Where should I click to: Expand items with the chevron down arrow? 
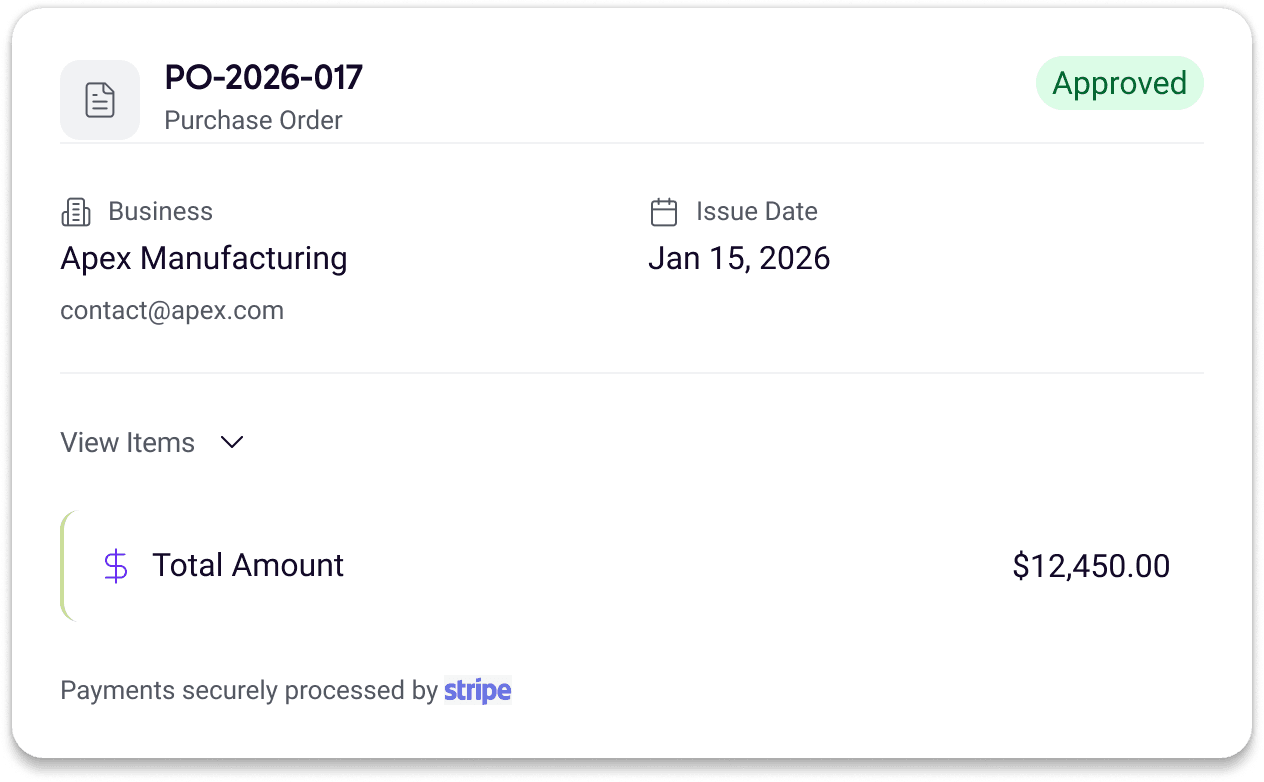point(232,442)
